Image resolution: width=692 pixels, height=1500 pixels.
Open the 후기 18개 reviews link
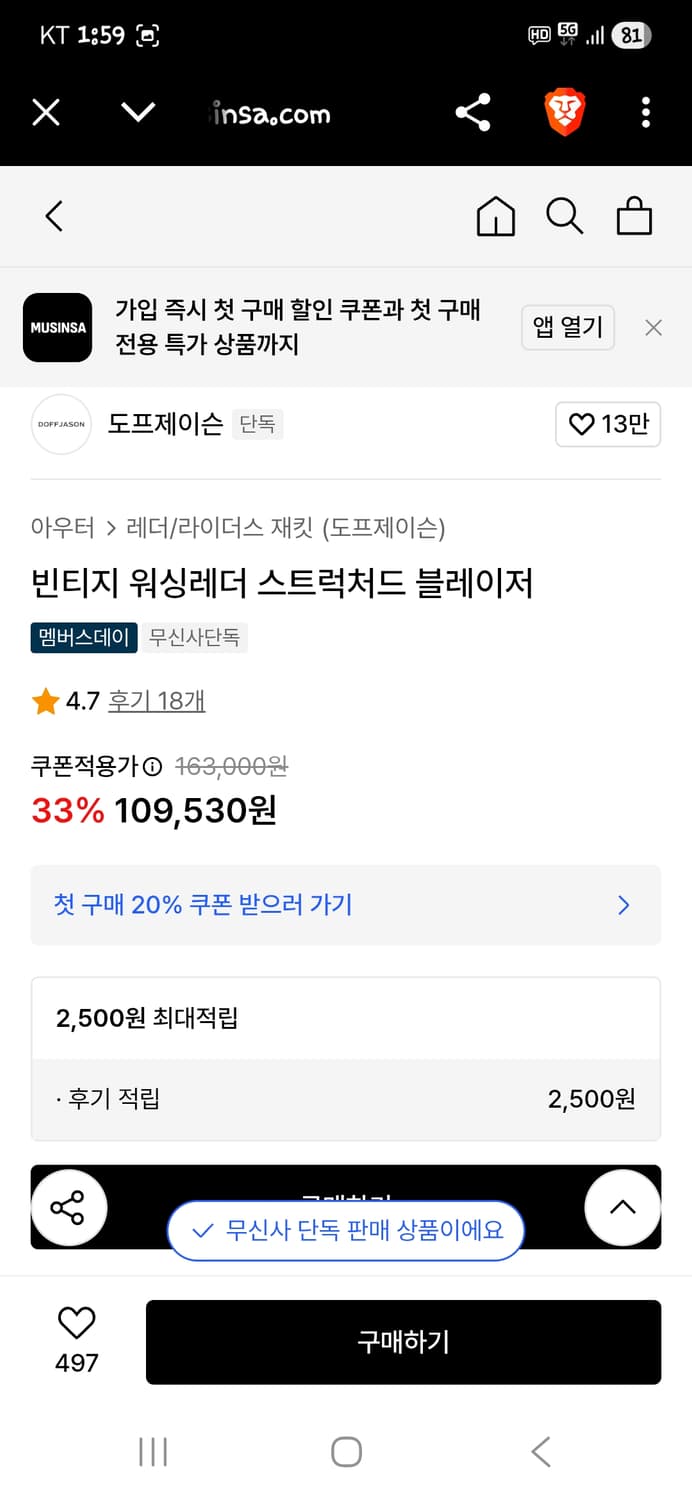point(156,701)
